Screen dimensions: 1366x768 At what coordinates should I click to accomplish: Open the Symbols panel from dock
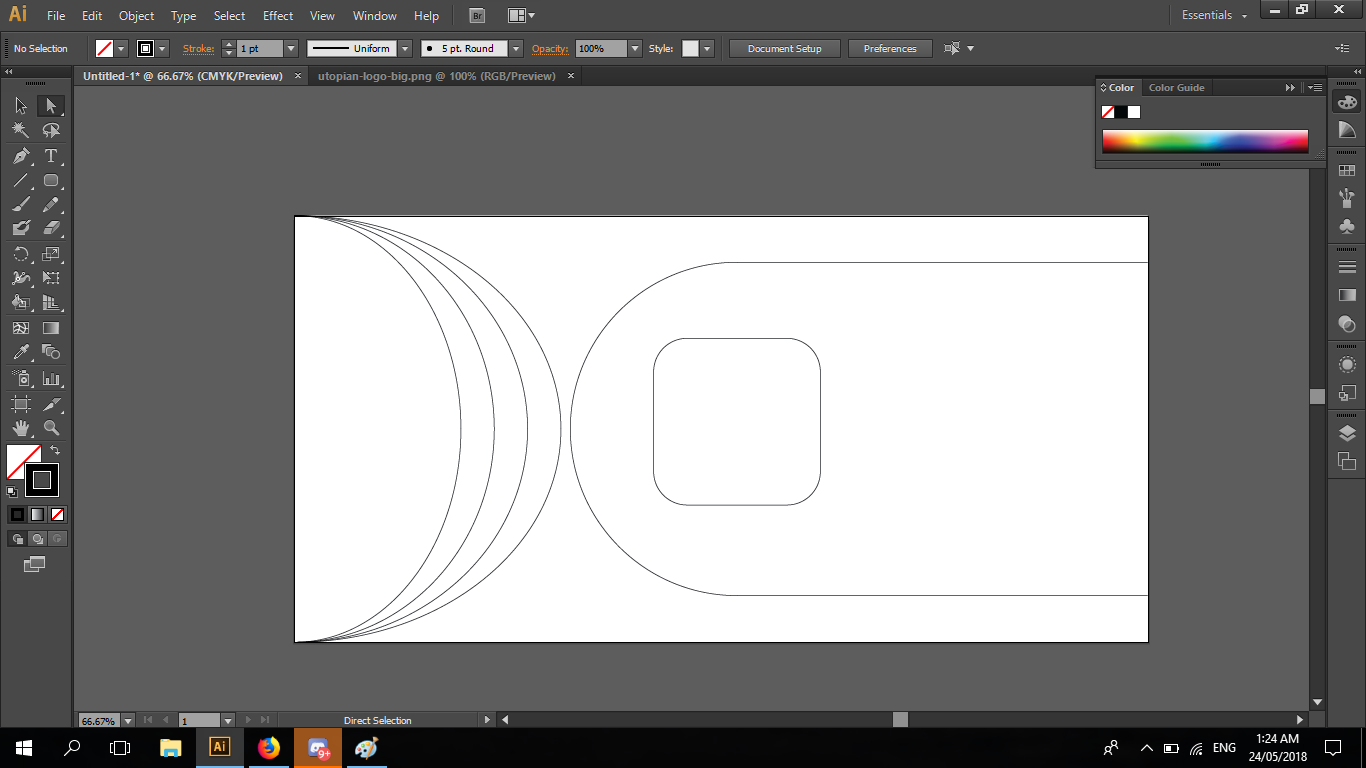tap(1347, 227)
